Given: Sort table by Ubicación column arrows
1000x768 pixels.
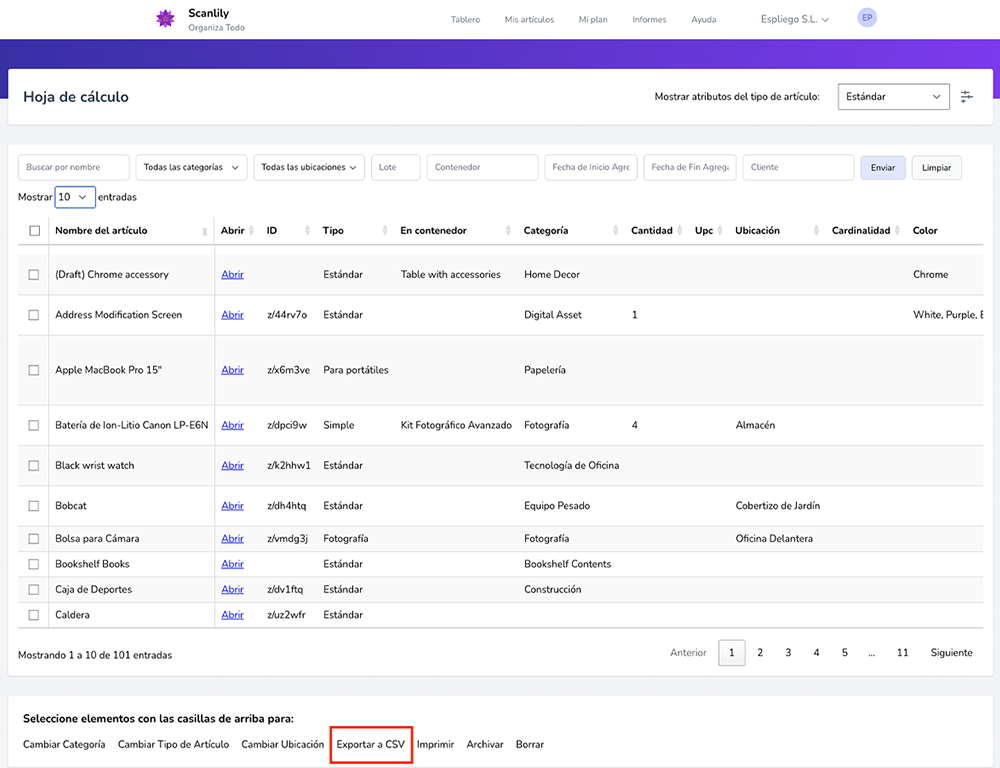Looking at the screenshot, I should (816, 231).
